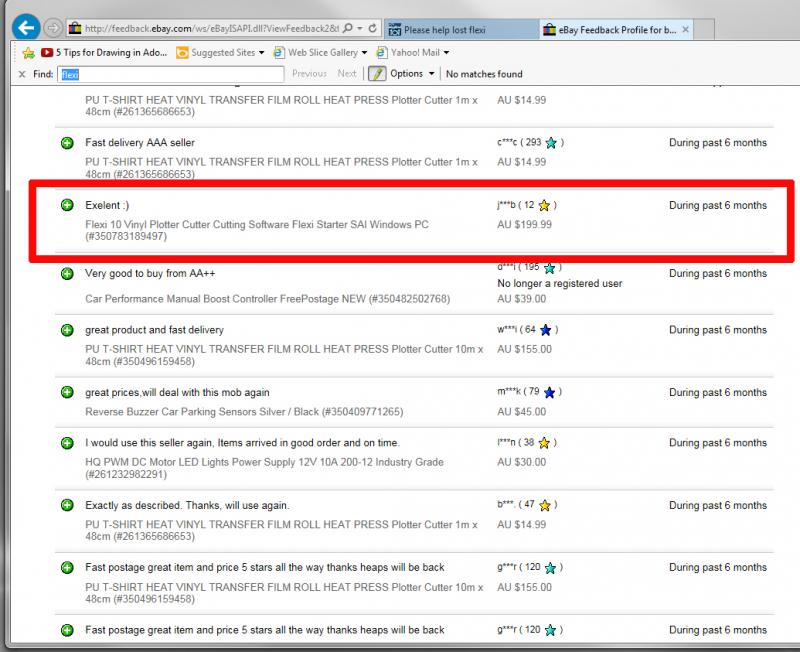Image resolution: width=800 pixels, height=652 pixels.
Task: Switch to 'Please help lost flexi' tab
Action: [x=461, y=30]
